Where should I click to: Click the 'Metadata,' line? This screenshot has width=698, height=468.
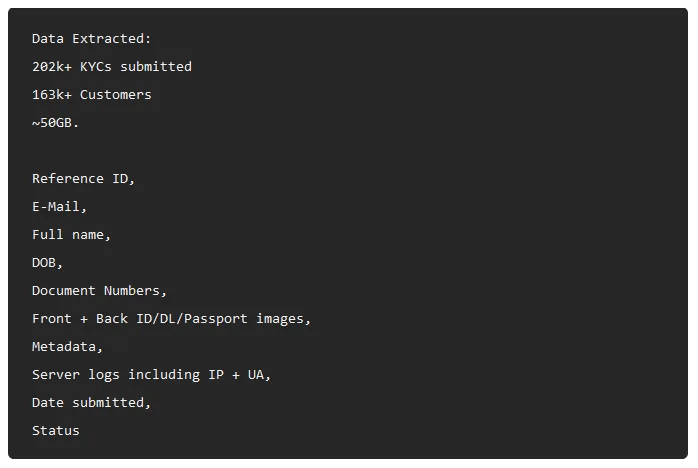(67, 347)
